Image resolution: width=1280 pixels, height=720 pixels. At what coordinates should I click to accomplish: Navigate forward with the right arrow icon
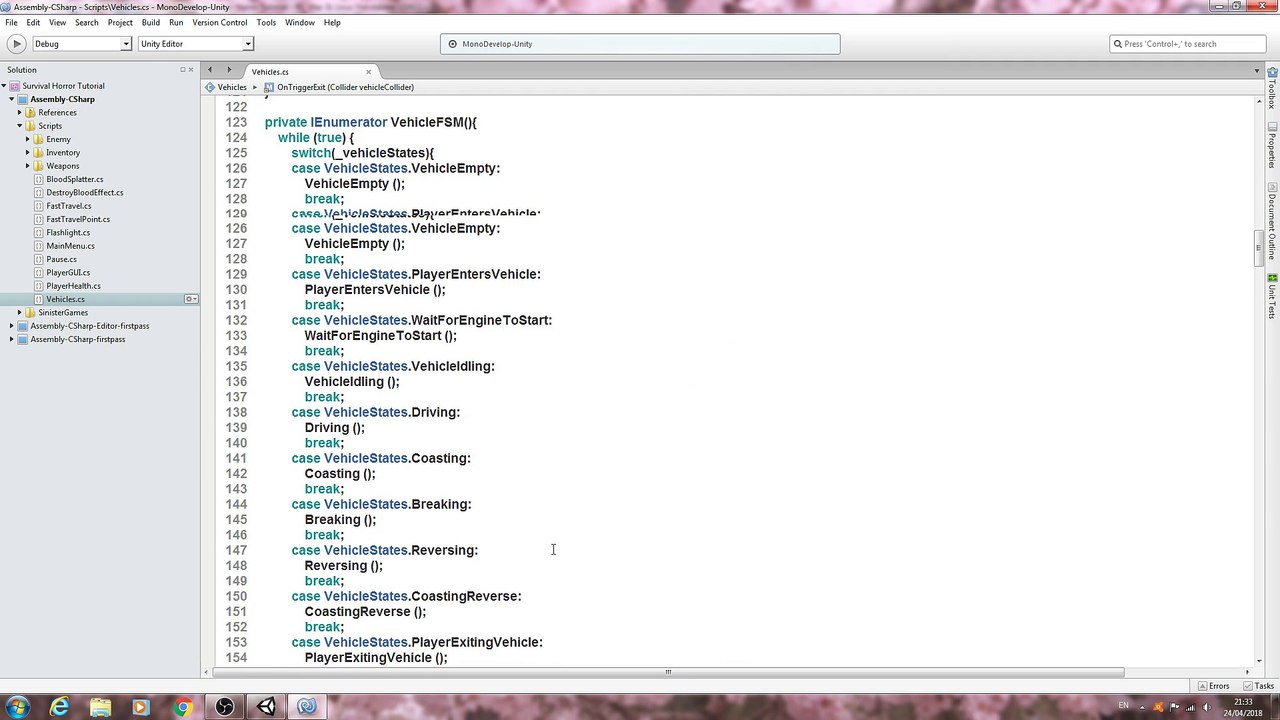229,70
